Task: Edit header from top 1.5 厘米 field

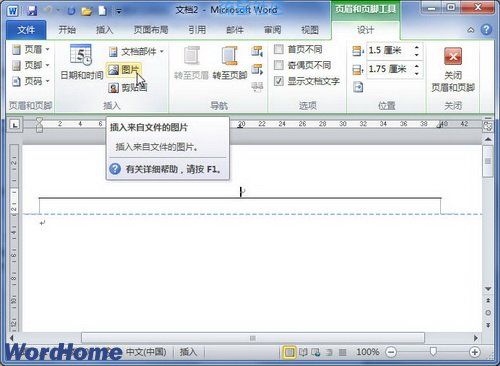Action: (x=389, y=51)
